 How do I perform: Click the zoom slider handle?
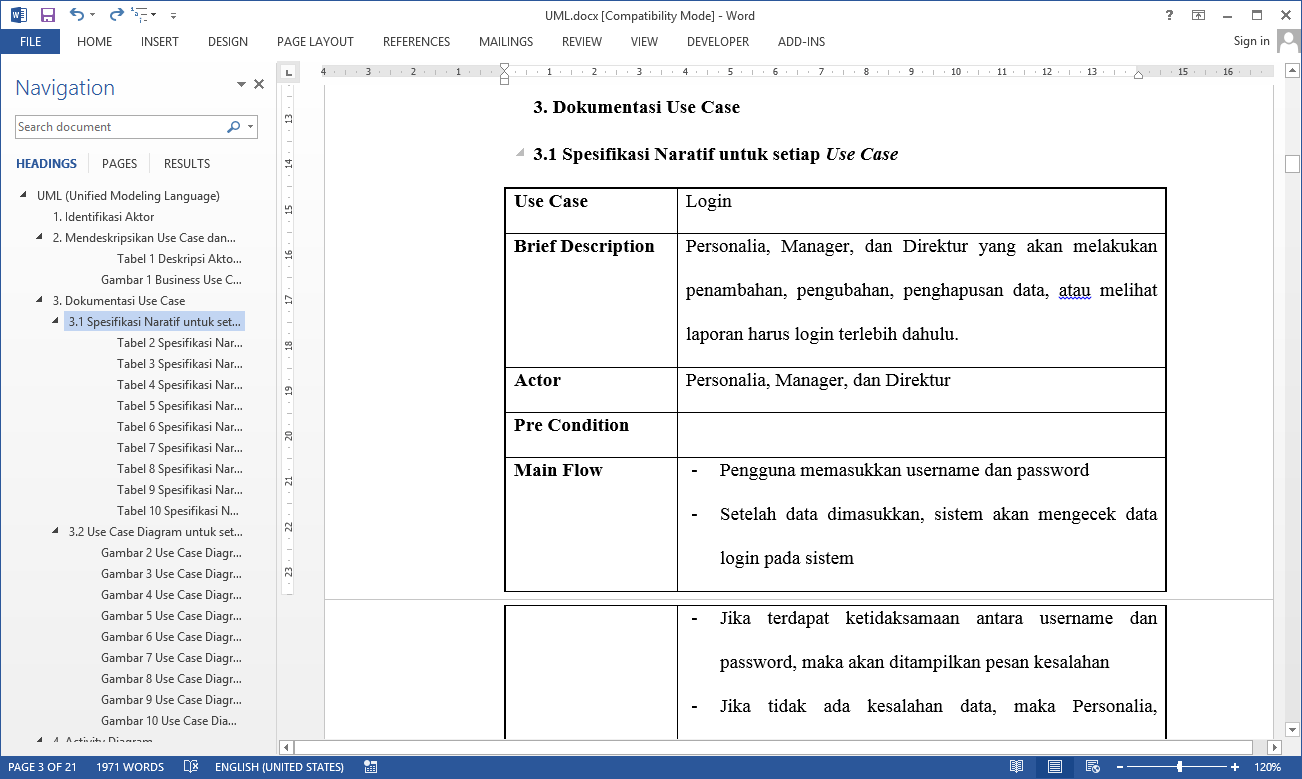1180,767
